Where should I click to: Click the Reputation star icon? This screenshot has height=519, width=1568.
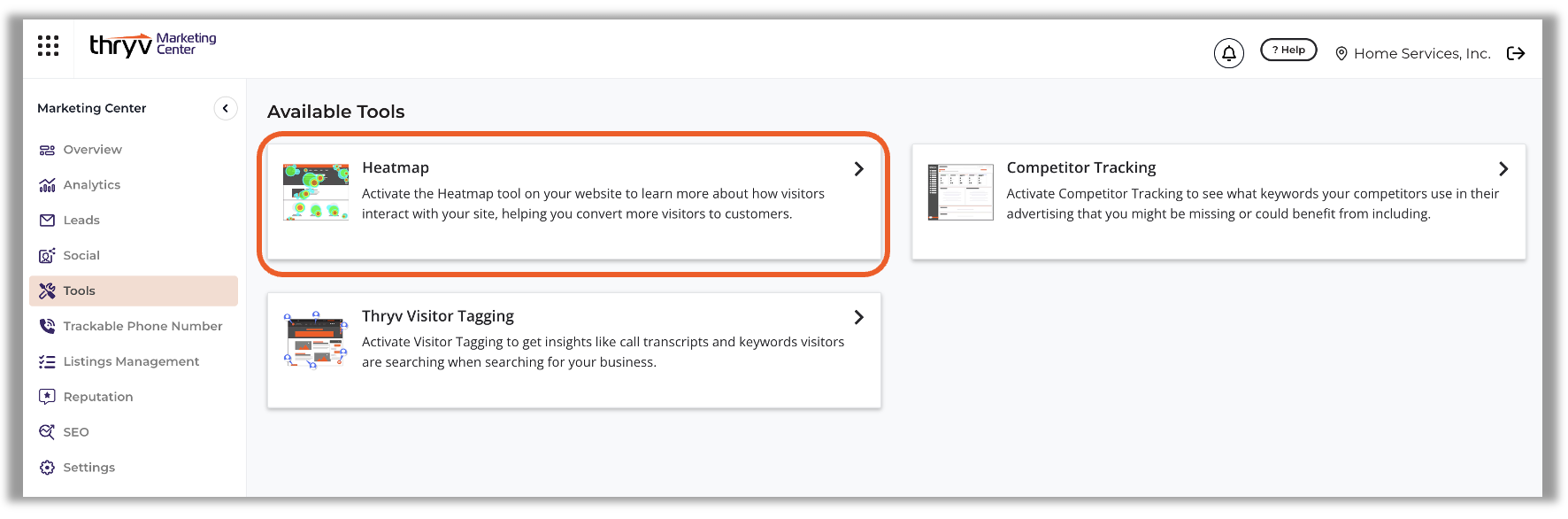47,397
